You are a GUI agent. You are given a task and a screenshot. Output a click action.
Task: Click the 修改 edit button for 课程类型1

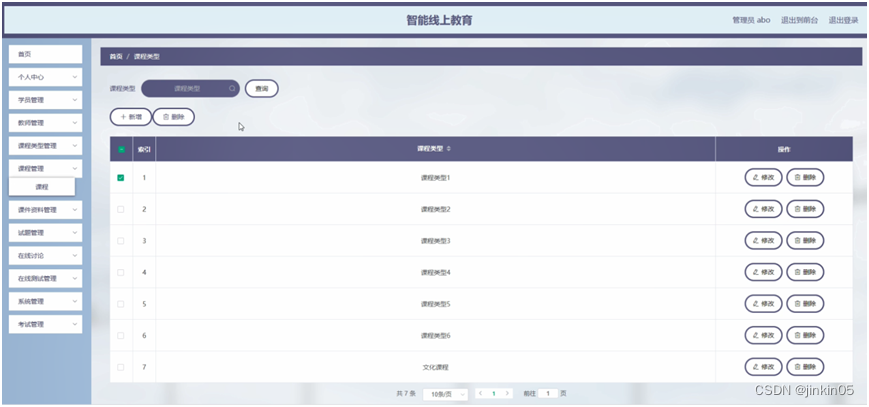pos(763,177)
